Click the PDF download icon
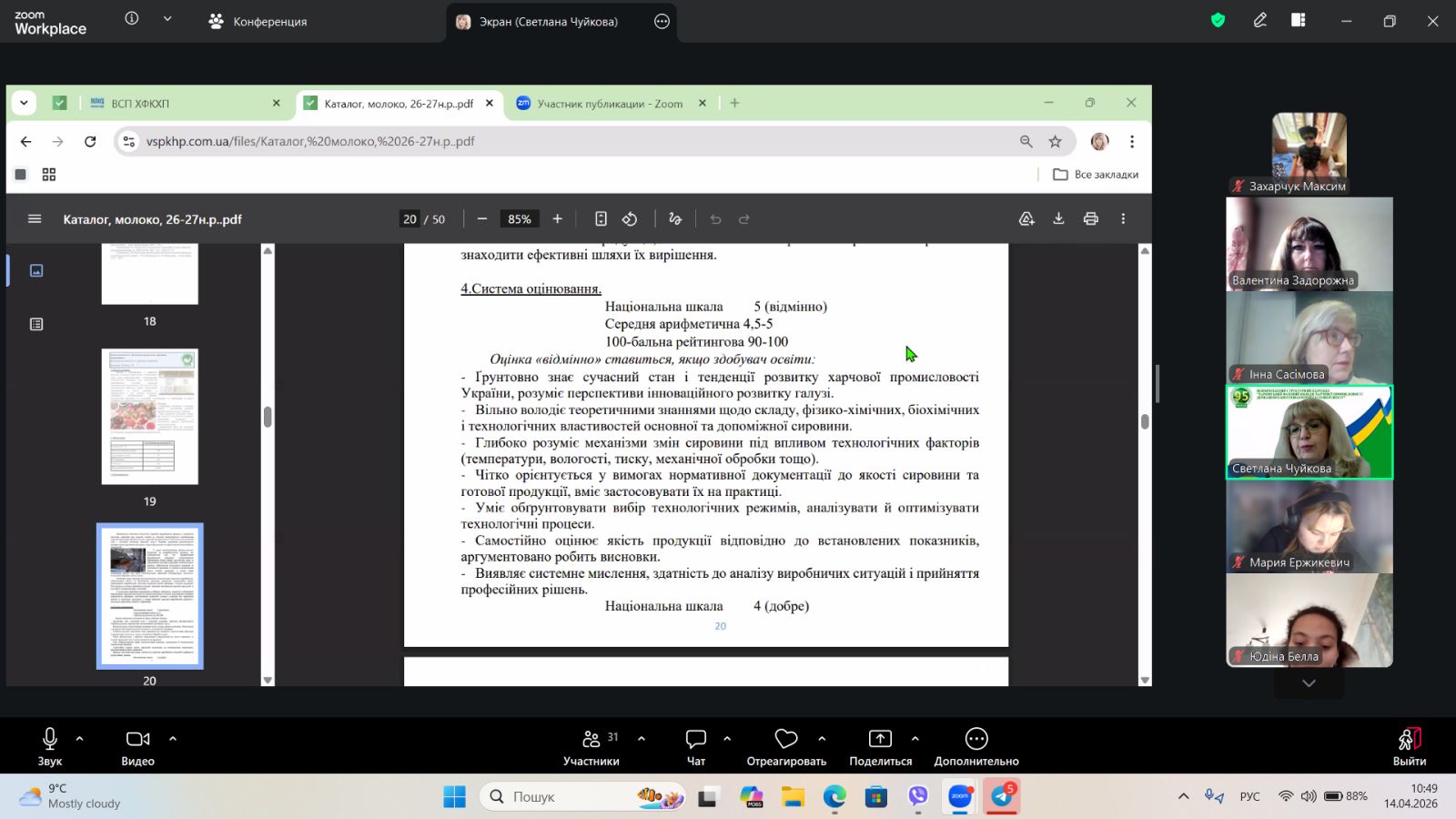Viewport: 1456px width, 819px height. [x=1058, y=219]
